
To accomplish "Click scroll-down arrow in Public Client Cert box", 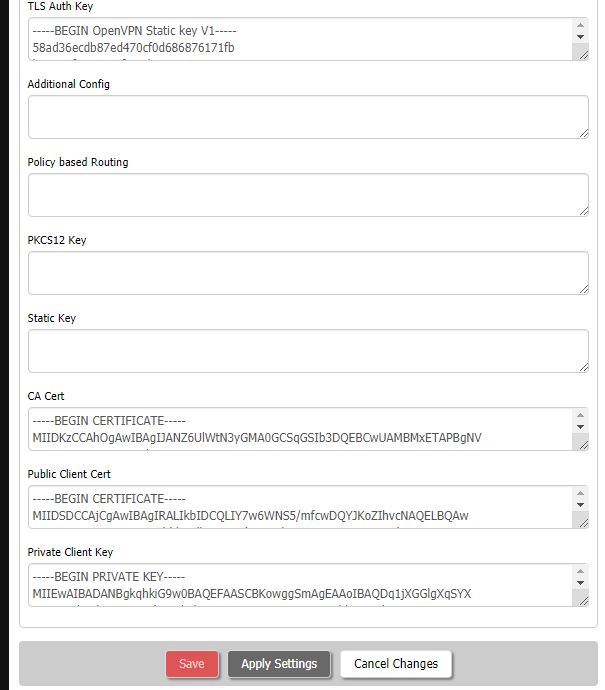I will (580, 505).
